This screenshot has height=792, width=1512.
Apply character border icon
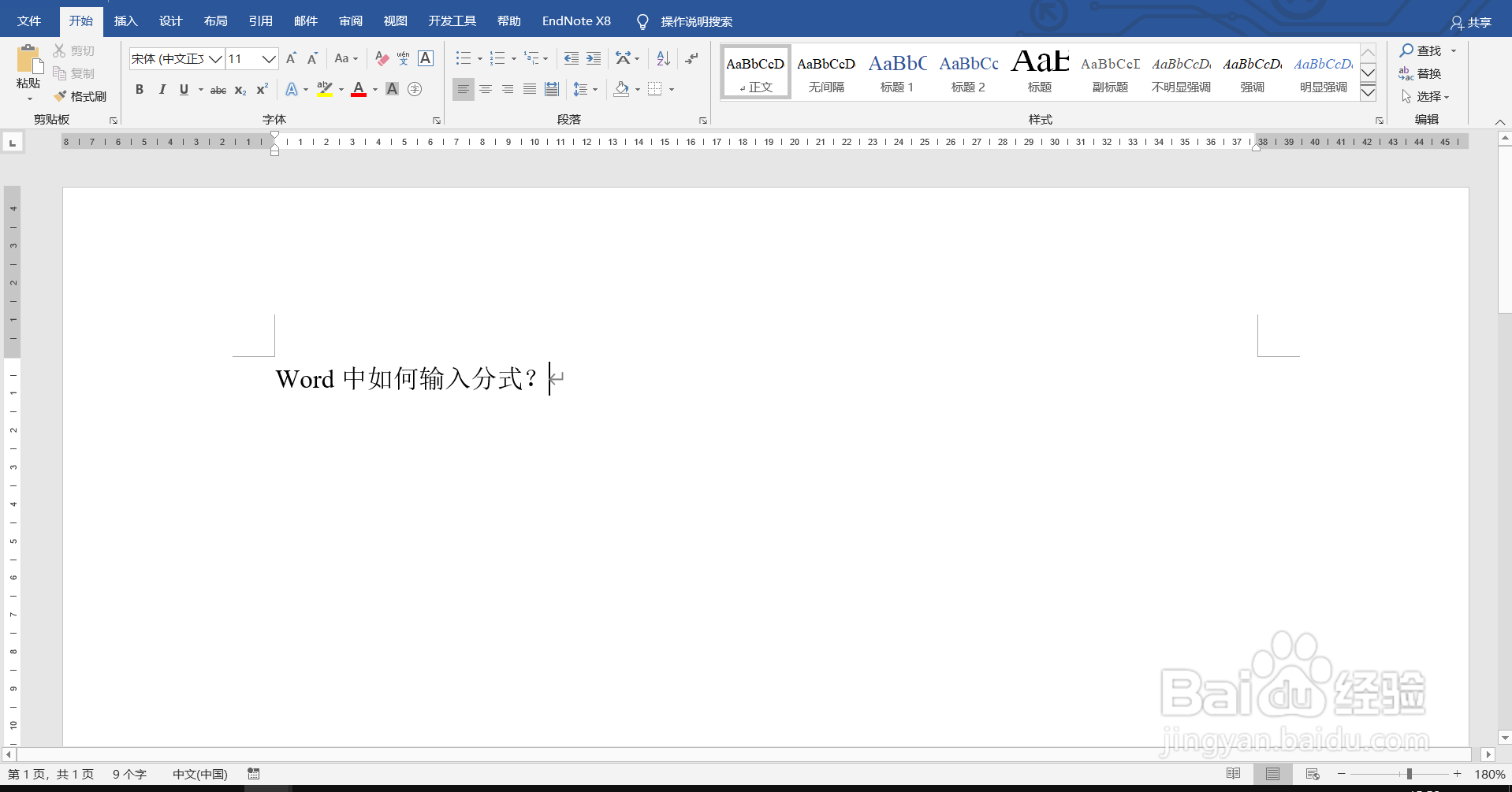tap(426, 58)
